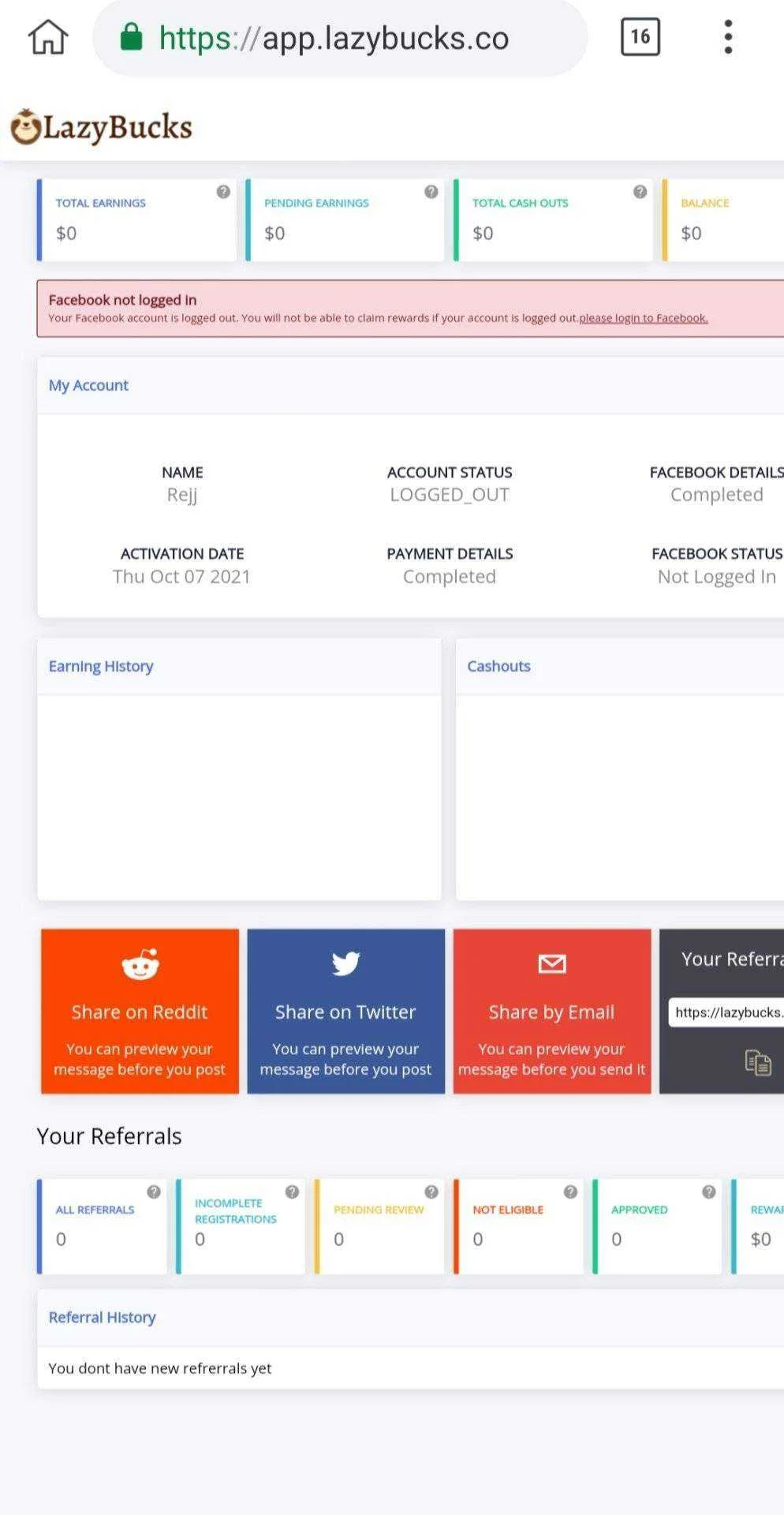784x1515 pixels.
Task: Click the Total Earnings help question icon
Action: point(223,192)
